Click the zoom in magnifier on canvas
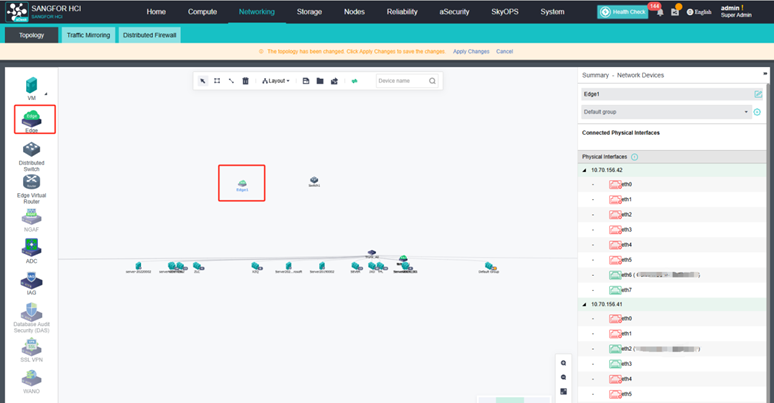The width and height of the screenshot is (774, 403). 563,363
